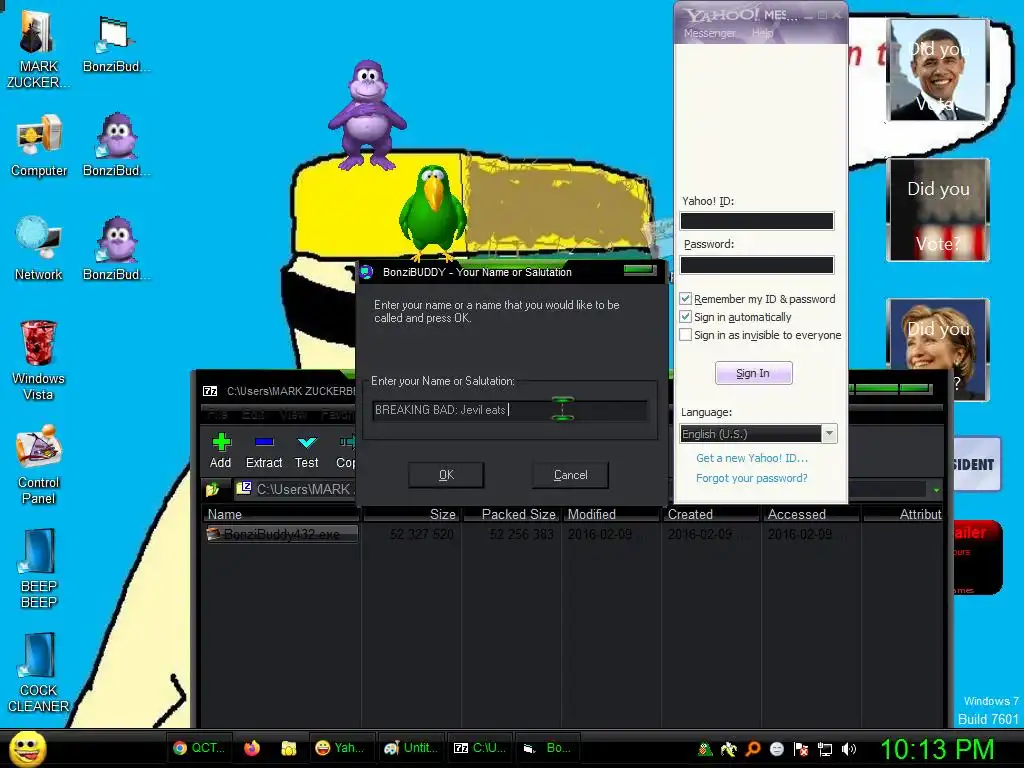Uncheck Remember my ID & password
Image resolution: width=1024 pixels, height=768 pixels.
pos(686,299)
